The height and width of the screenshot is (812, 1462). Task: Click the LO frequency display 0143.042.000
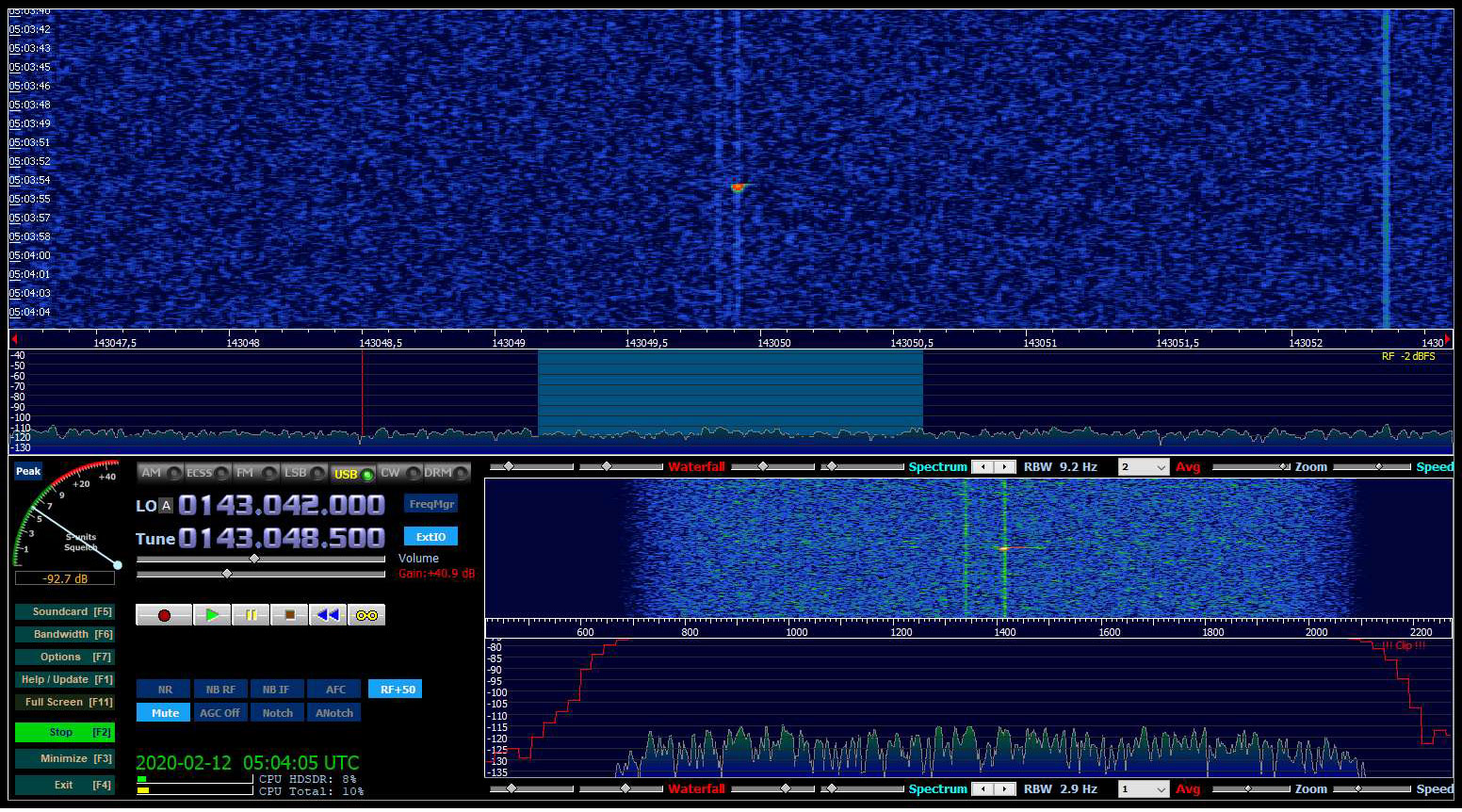tap(282, 506)
